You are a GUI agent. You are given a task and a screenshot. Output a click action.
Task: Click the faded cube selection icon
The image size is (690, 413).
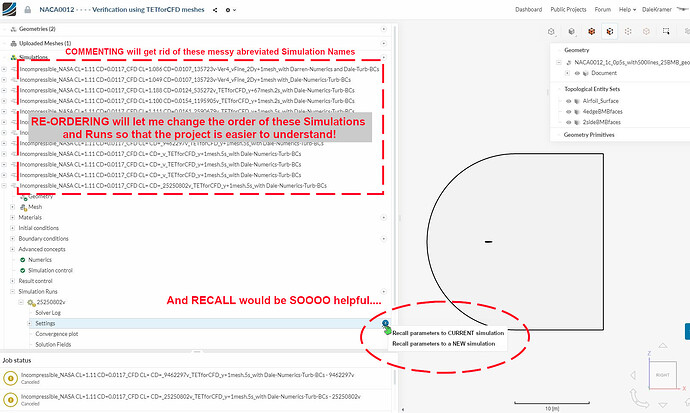point(646,31)
